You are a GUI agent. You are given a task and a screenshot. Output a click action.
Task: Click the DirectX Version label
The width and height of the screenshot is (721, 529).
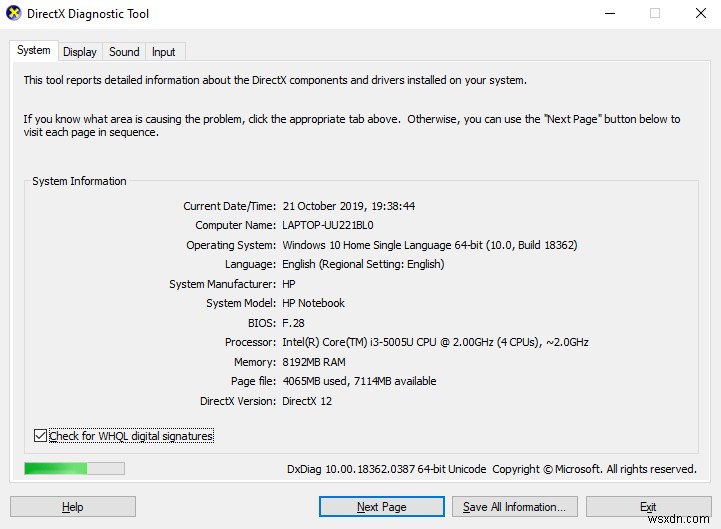click(x=238, y=401)
